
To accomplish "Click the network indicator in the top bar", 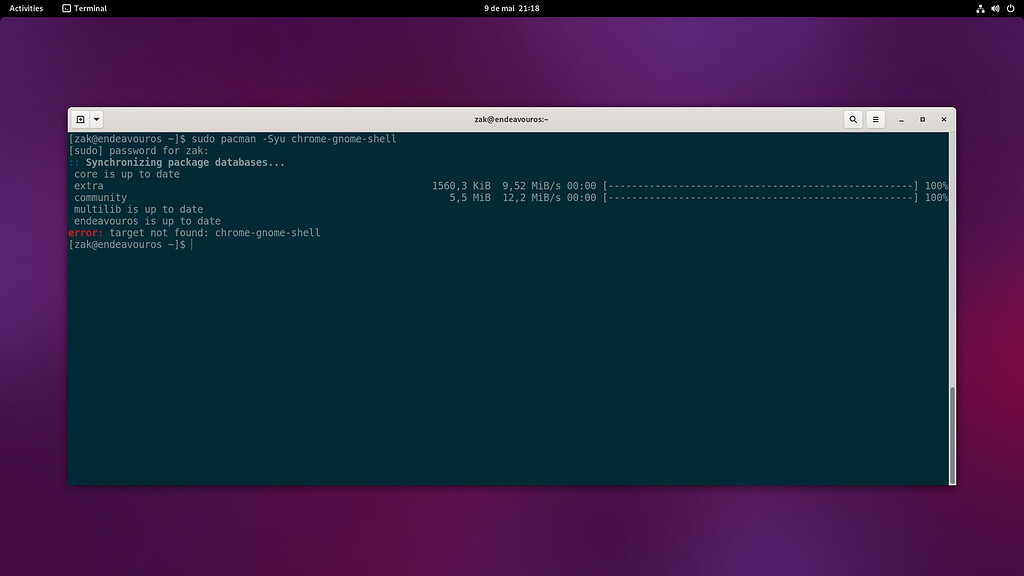I will coord(979,8).
